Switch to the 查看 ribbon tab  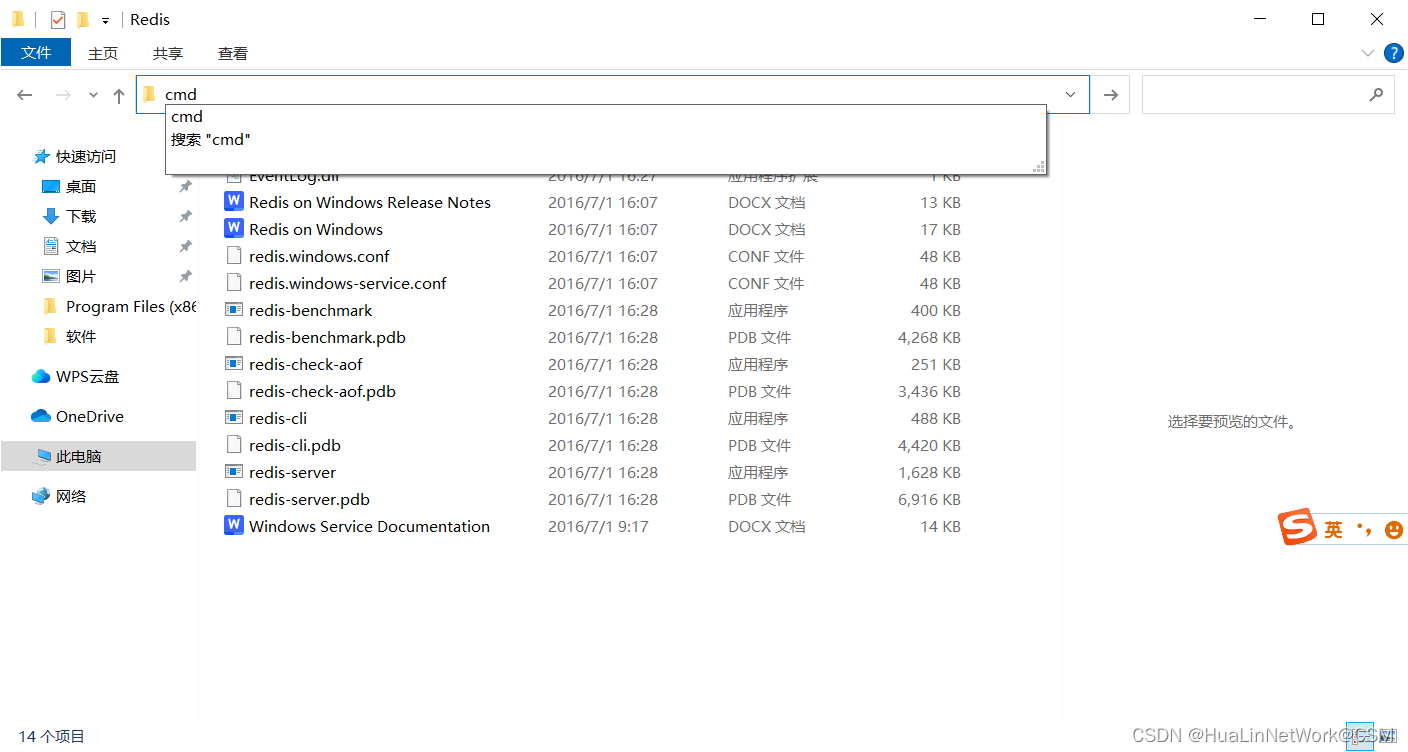coord(233,54)
